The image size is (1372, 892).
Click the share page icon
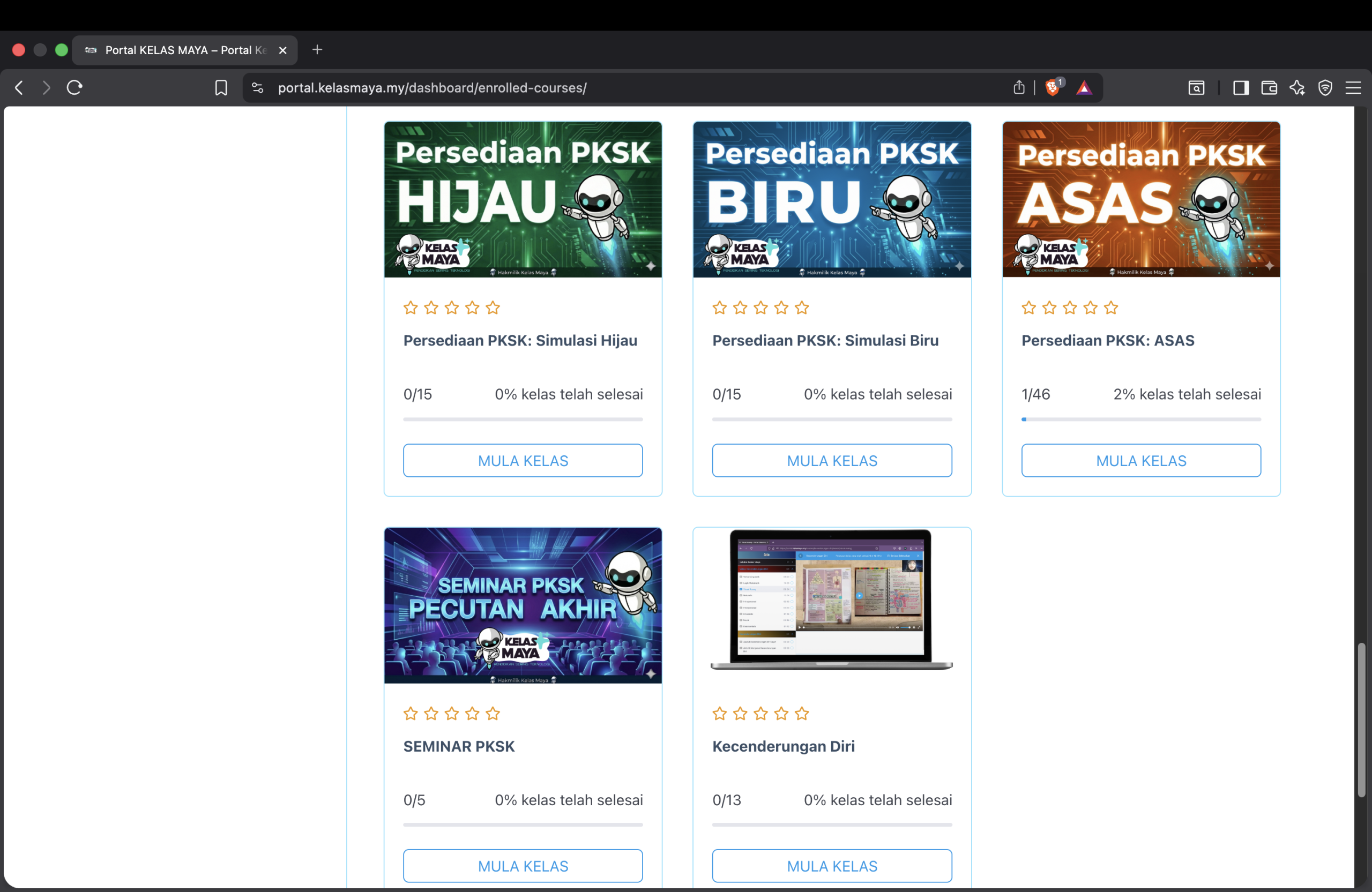(x=1019, y=87)
